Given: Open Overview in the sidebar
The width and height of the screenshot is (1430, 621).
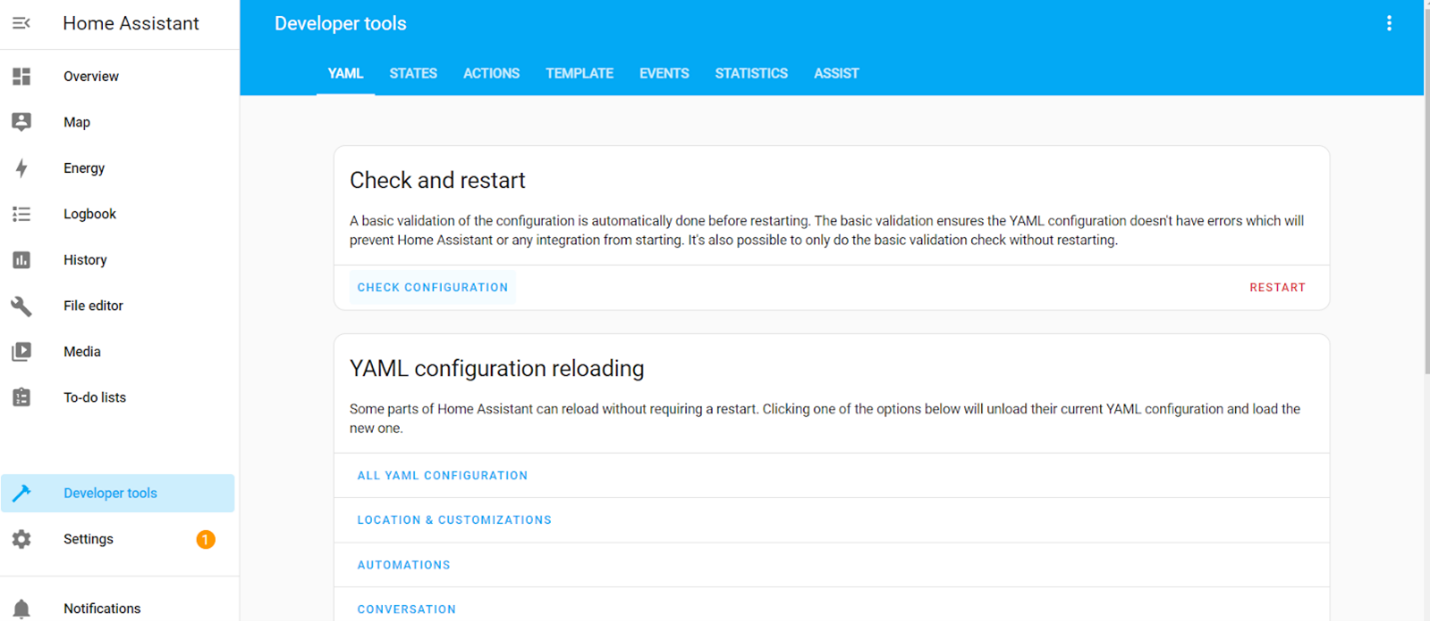Looking at the screenshot, I should (118, 76).
